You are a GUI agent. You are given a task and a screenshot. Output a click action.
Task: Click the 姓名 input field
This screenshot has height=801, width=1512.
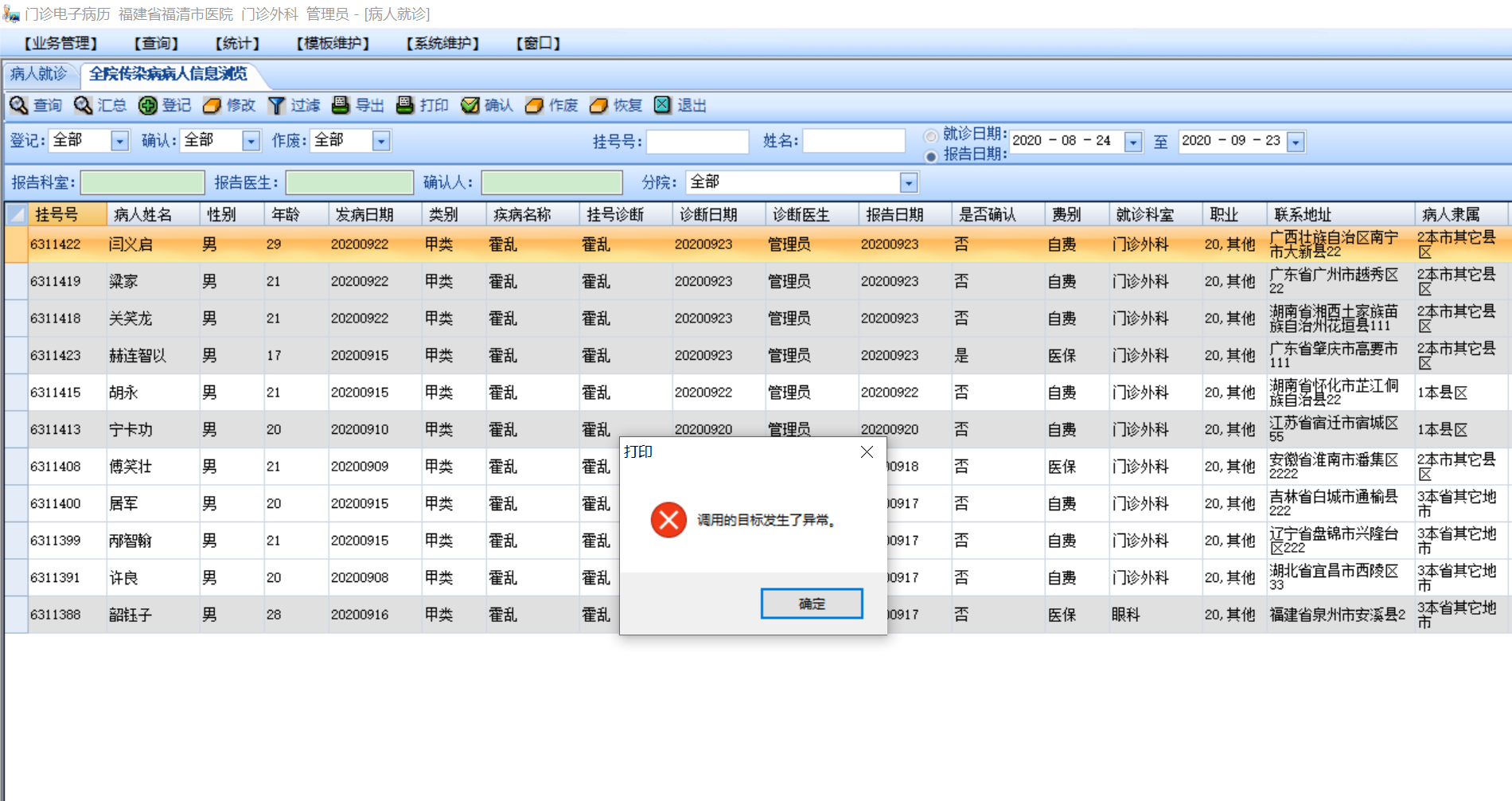tap(854, 141)
